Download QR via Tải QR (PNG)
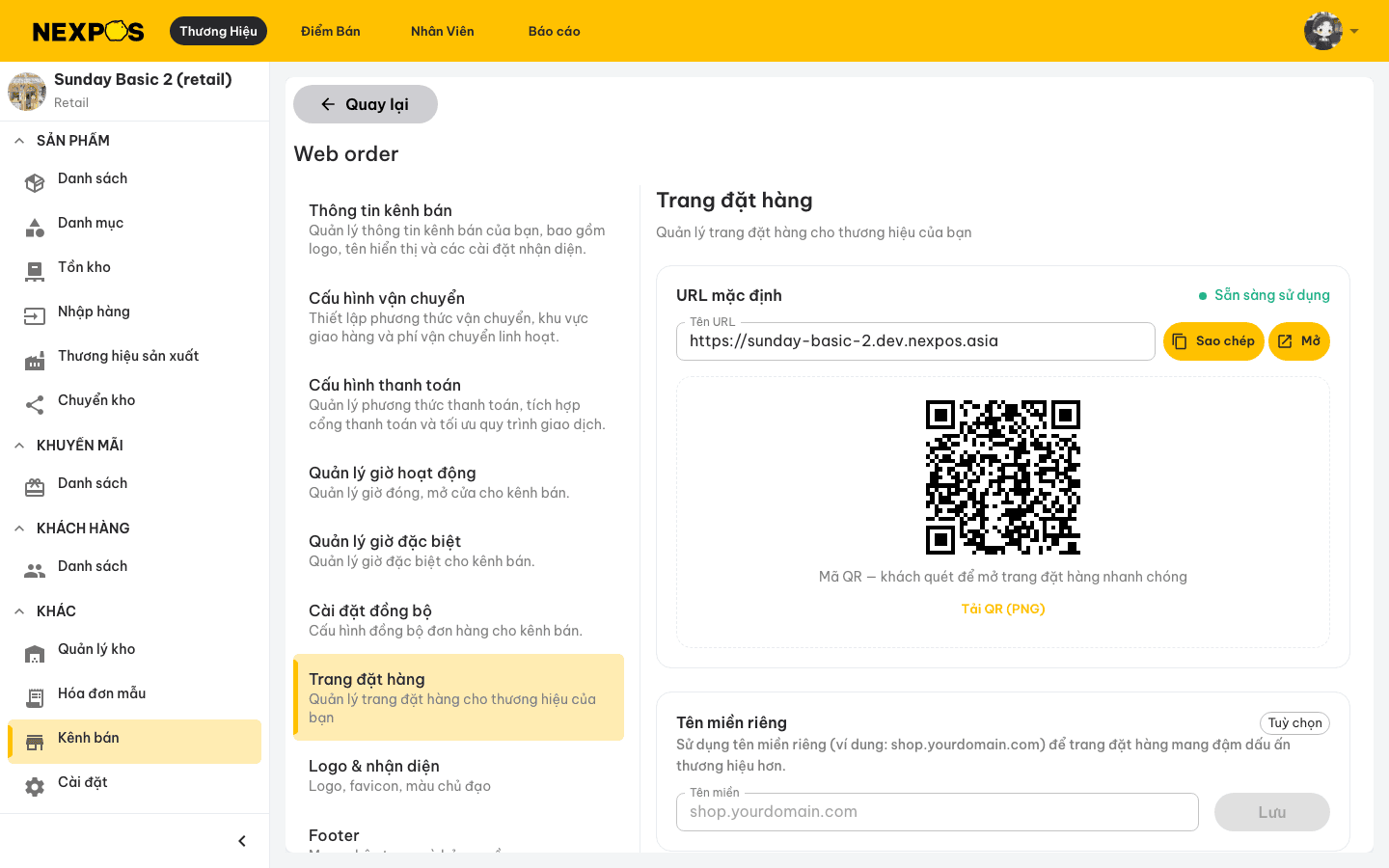Viewport: 1389px width, 868px height. (1003, 609)
